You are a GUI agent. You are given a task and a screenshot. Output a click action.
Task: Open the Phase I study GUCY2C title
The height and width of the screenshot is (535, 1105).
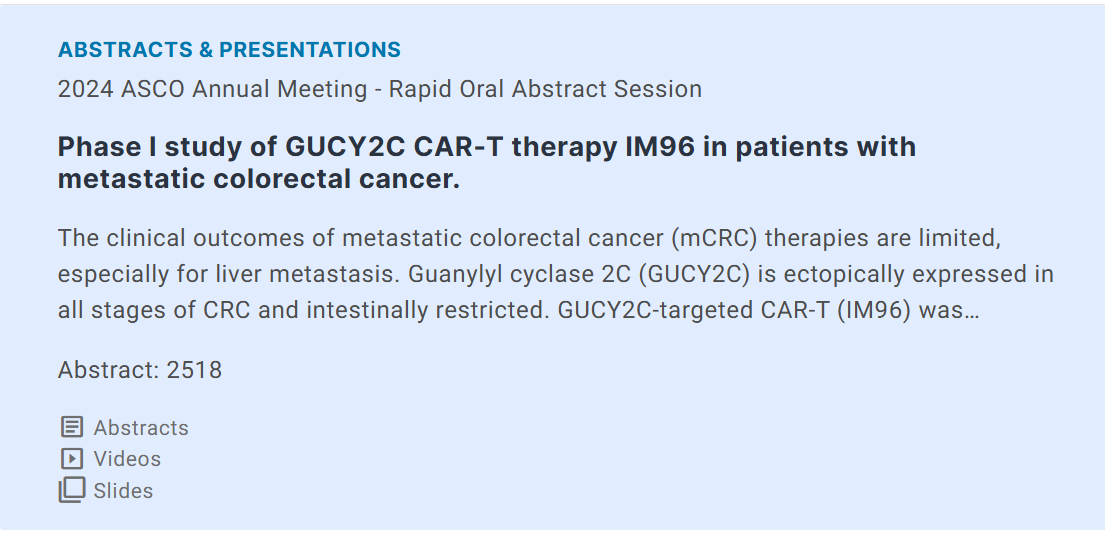tap(487, 163)
